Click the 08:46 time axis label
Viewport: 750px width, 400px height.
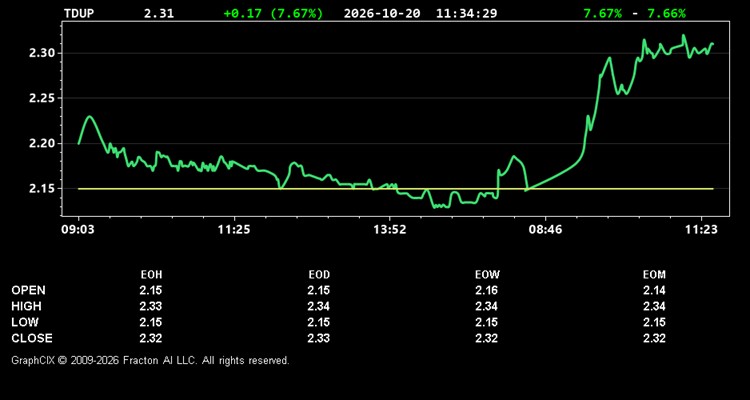546,230
